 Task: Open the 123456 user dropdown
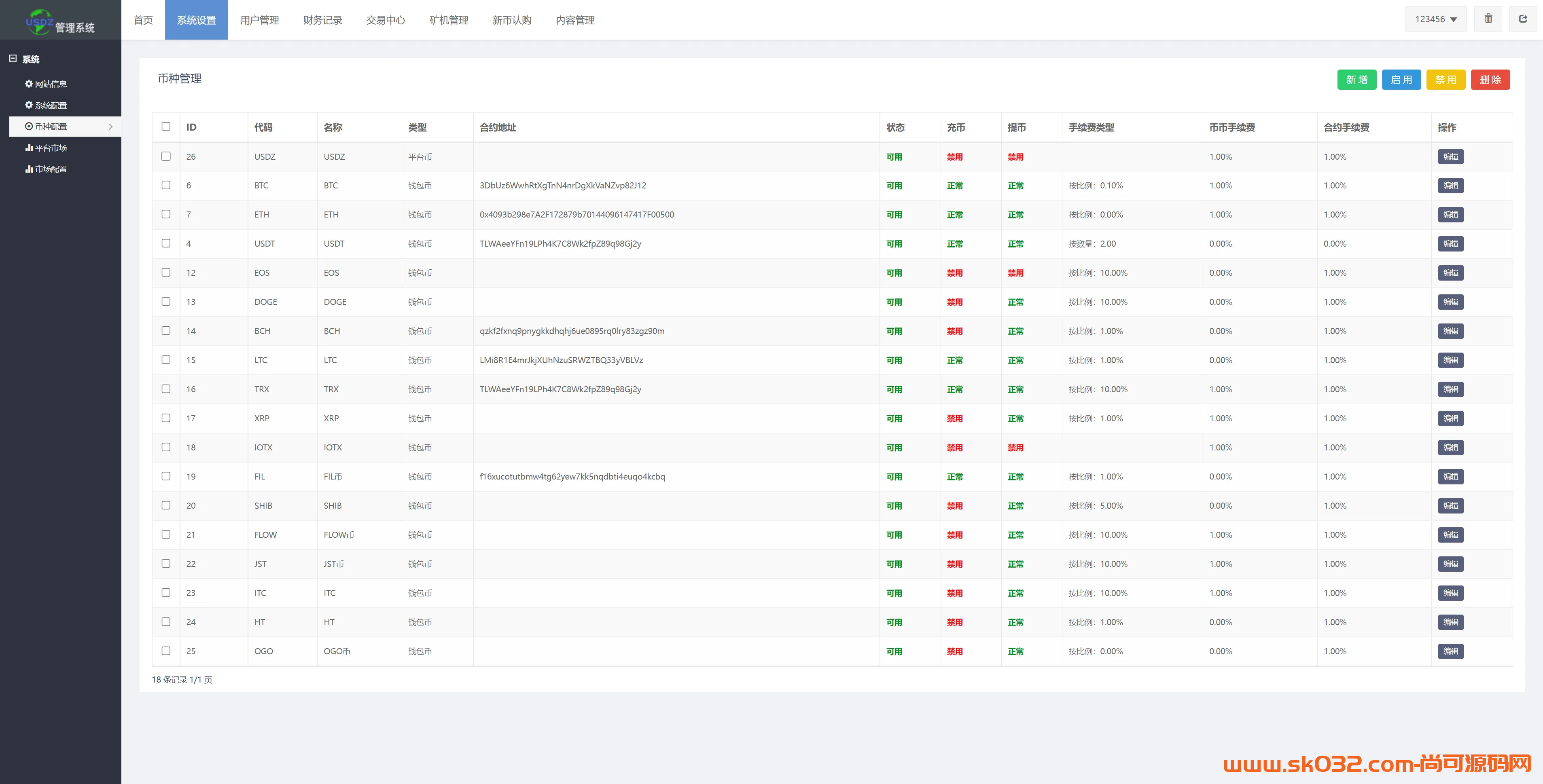click(1436, 19)
